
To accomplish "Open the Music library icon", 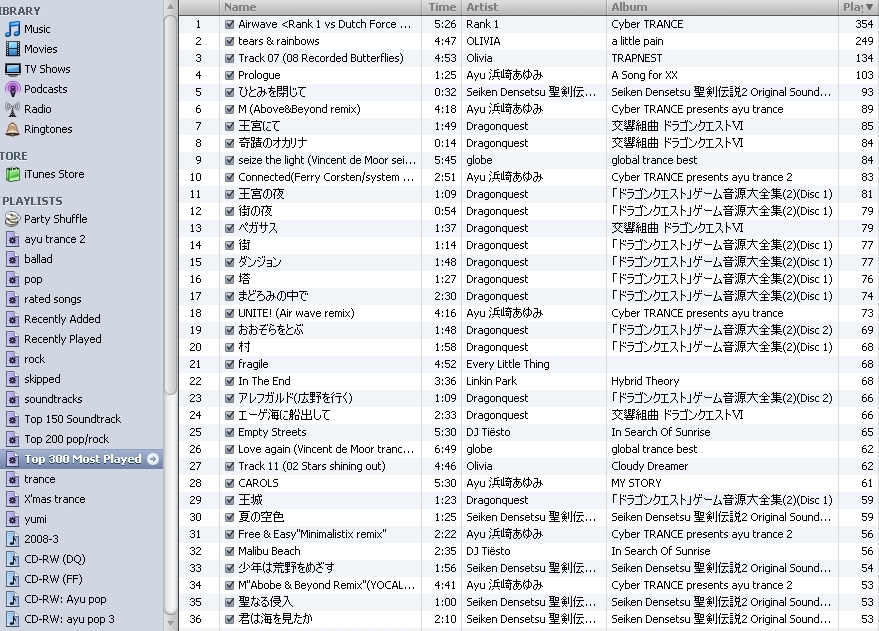I will coord(12,29).
